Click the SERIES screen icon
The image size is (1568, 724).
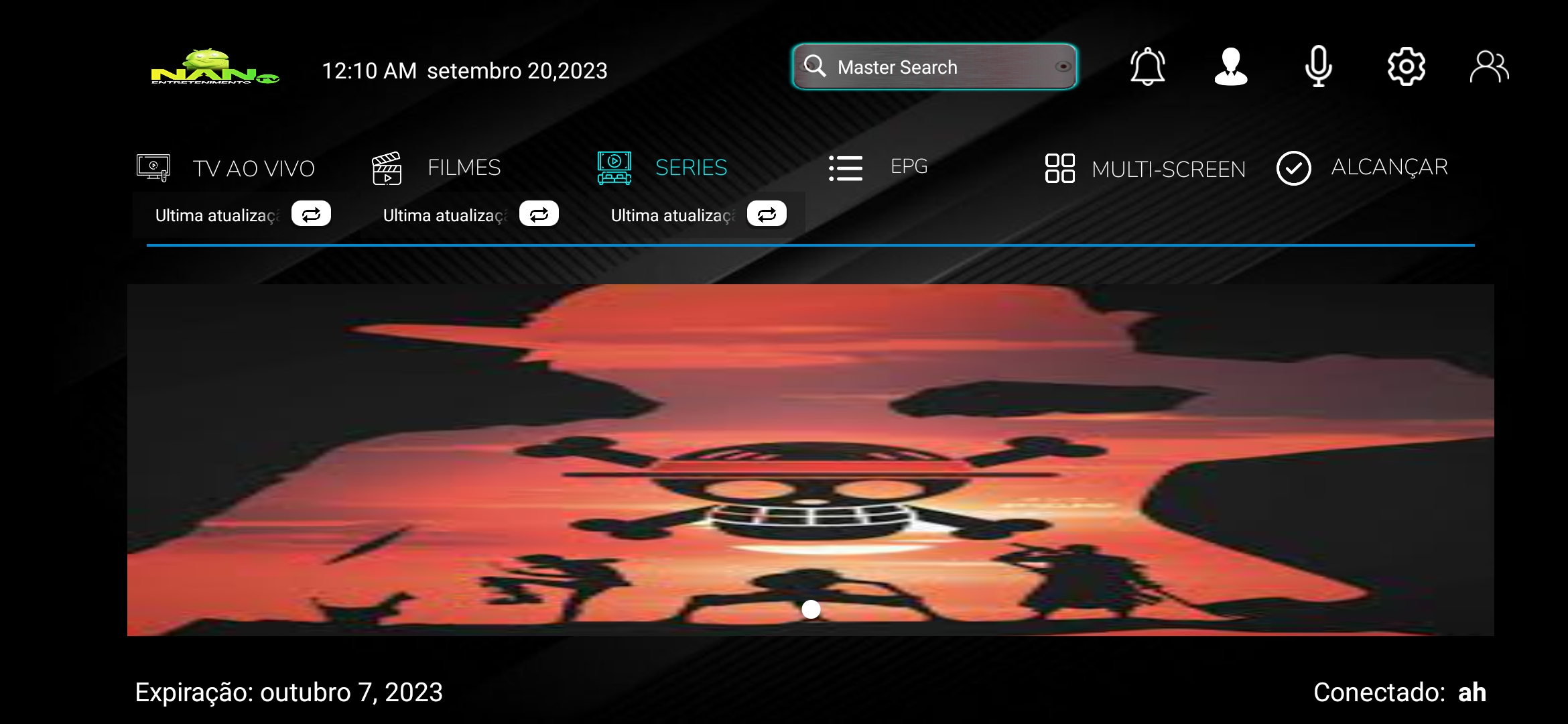(614, 168)
